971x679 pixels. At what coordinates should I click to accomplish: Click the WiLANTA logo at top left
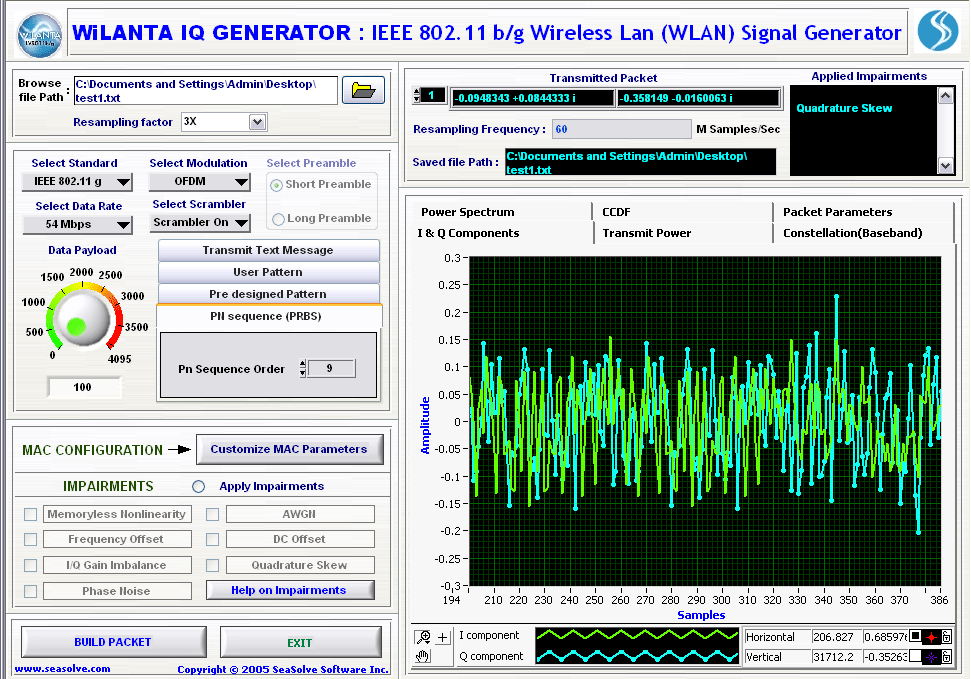39,35
